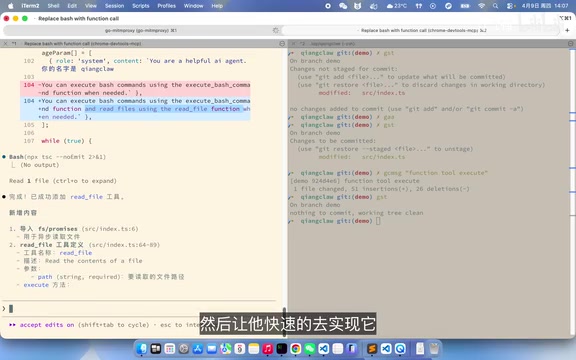Open the Apple menu
This screenshot has height=360, width=576.
click(11, 6)
